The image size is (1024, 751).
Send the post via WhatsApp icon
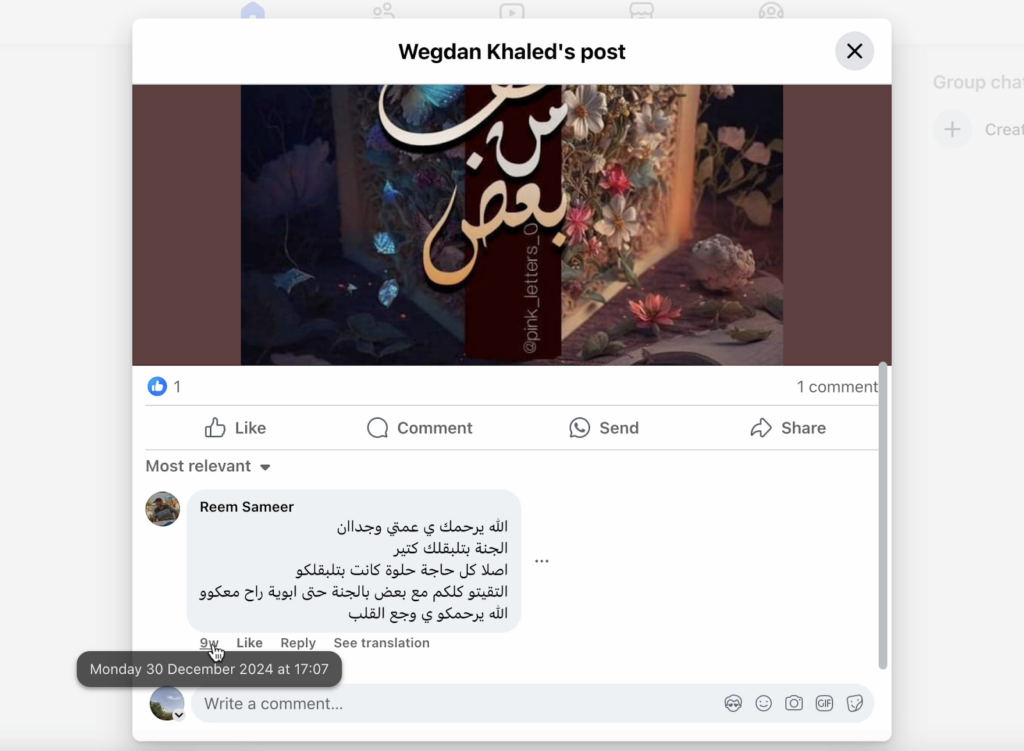pos(603,428)
